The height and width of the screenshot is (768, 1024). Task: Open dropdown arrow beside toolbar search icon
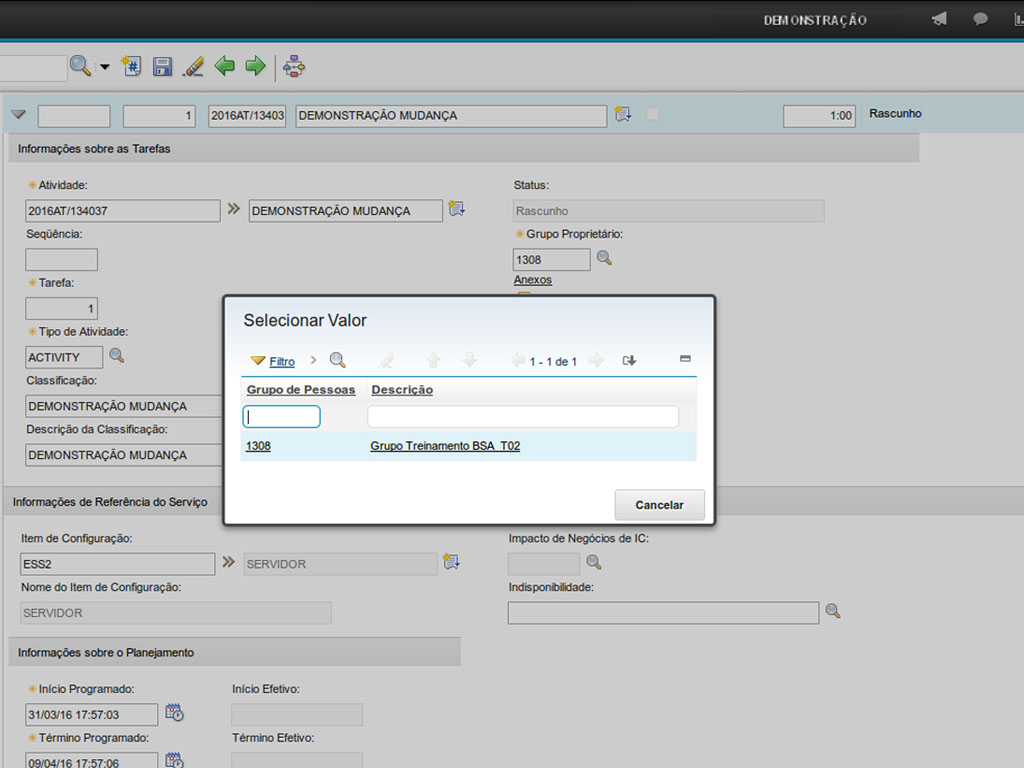(104, 67)
